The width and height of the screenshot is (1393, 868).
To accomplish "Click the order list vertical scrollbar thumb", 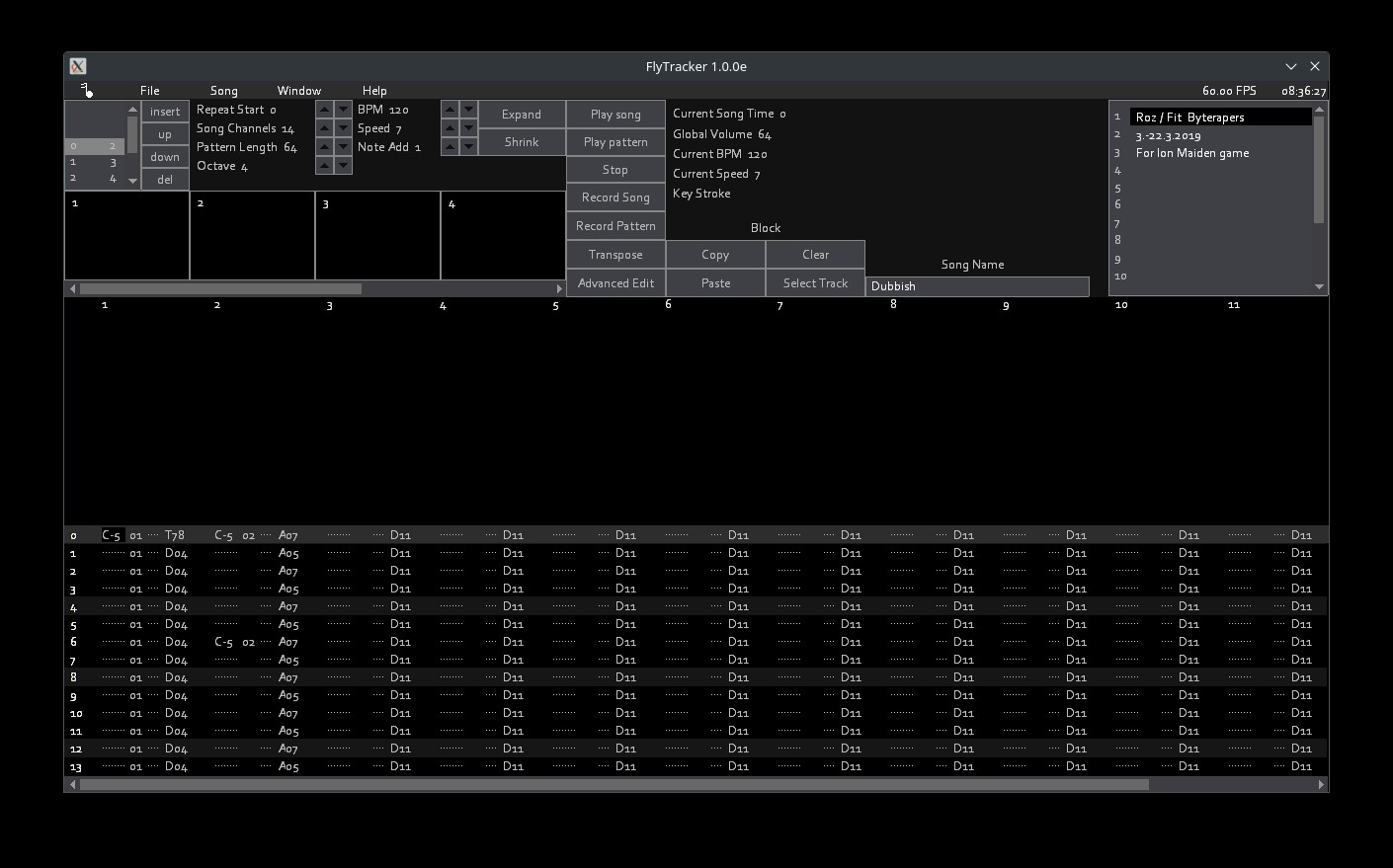I will pos(132,135).
